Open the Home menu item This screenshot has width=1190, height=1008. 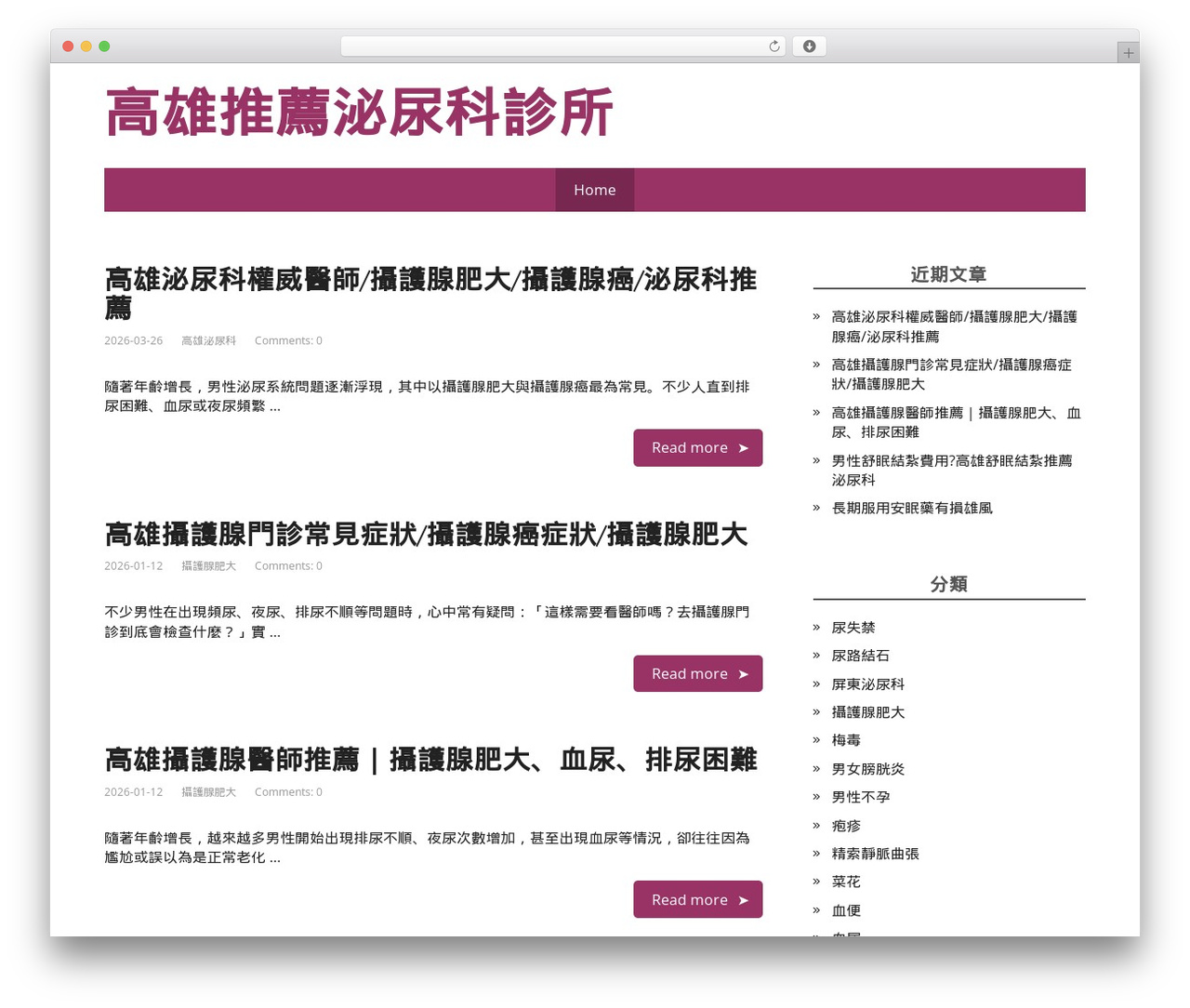595,190
